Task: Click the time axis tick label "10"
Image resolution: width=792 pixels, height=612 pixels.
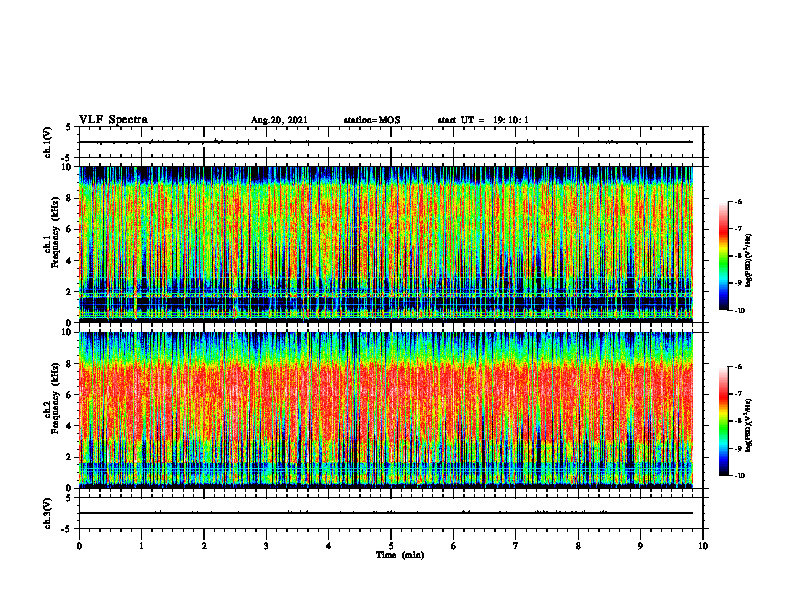Action: click(703, 546)
